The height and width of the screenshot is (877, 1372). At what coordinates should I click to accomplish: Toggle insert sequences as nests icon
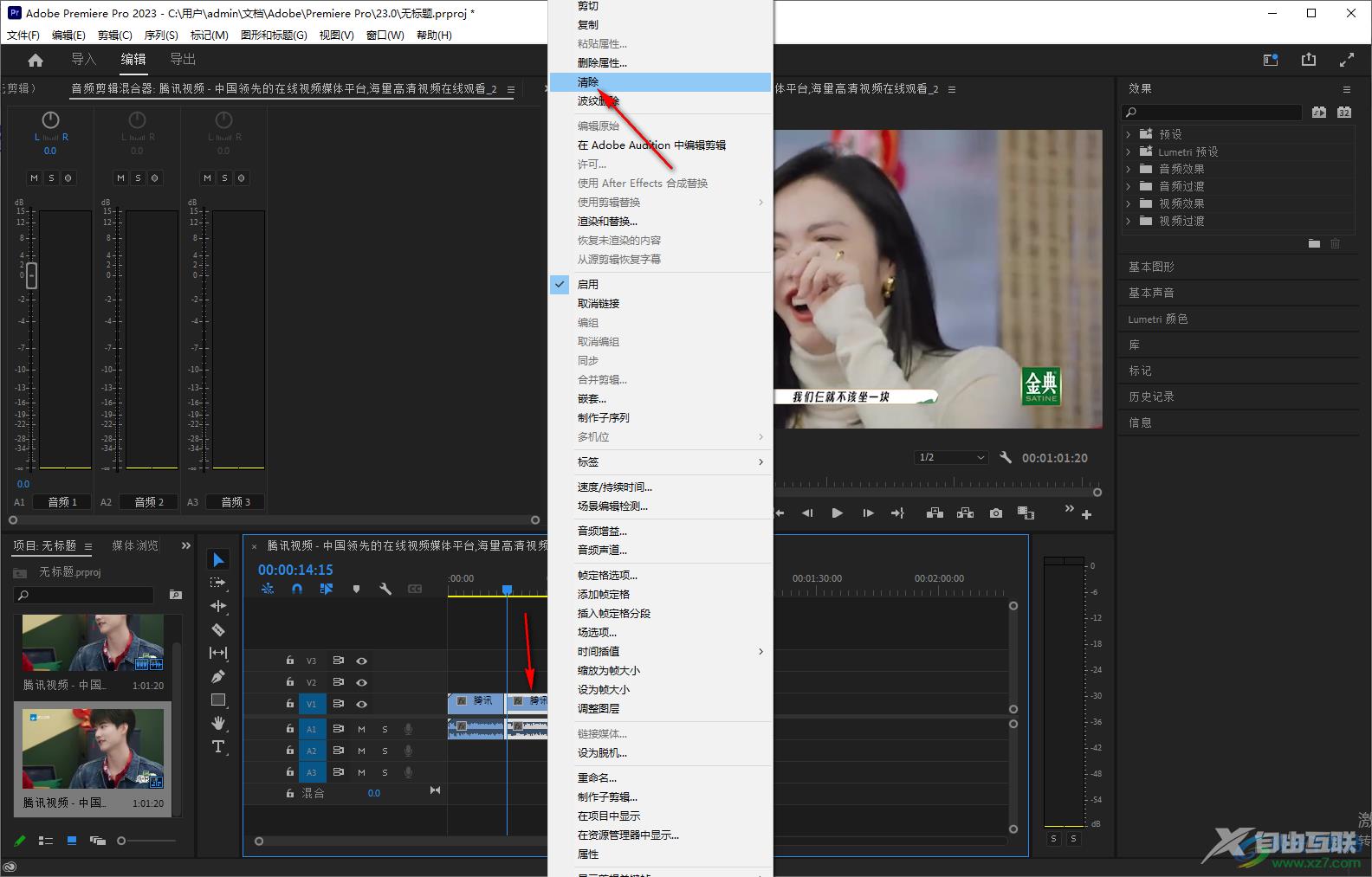coord(268,589)
